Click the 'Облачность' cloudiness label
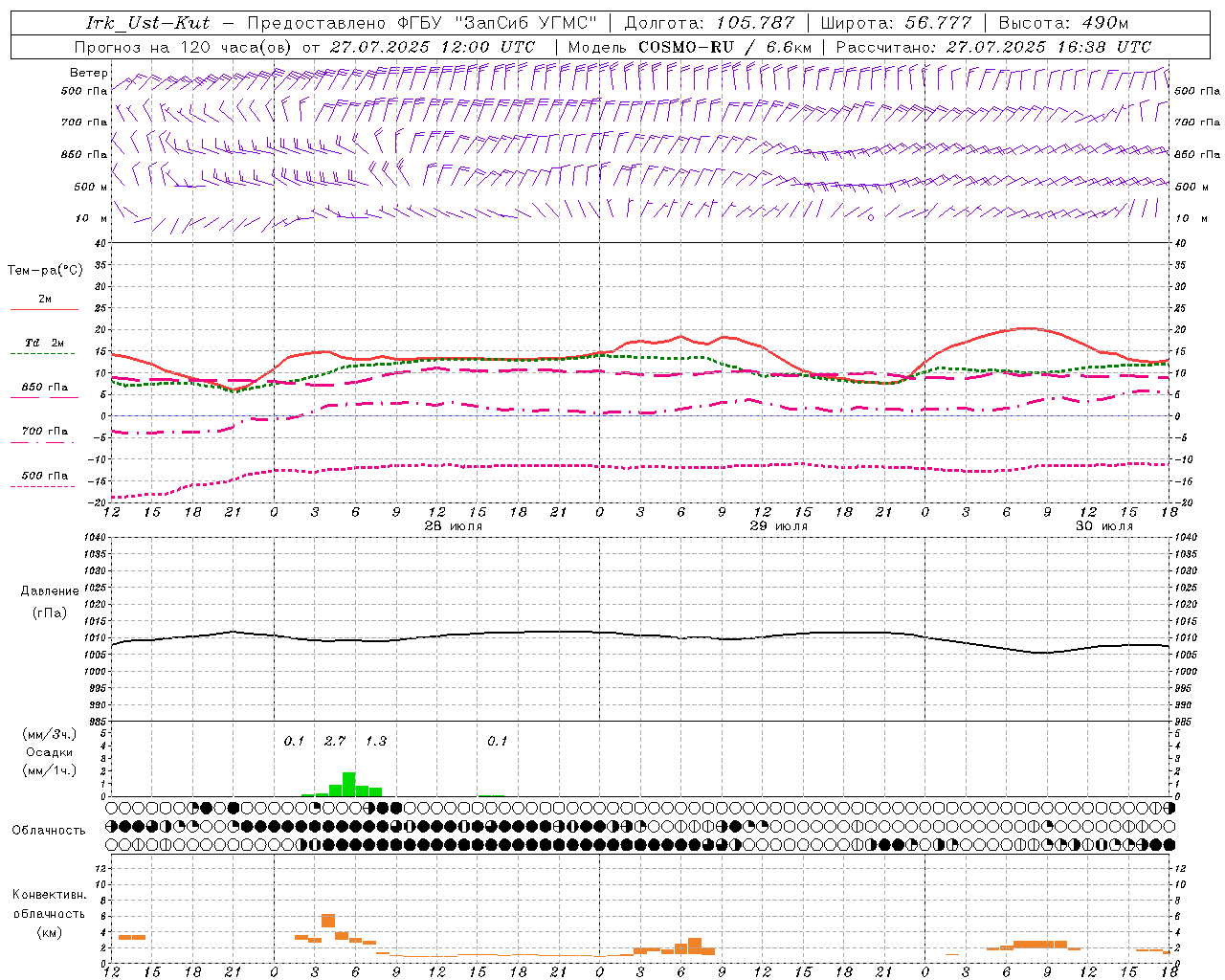The image size is (1225, 980). [x=49, y=831]
